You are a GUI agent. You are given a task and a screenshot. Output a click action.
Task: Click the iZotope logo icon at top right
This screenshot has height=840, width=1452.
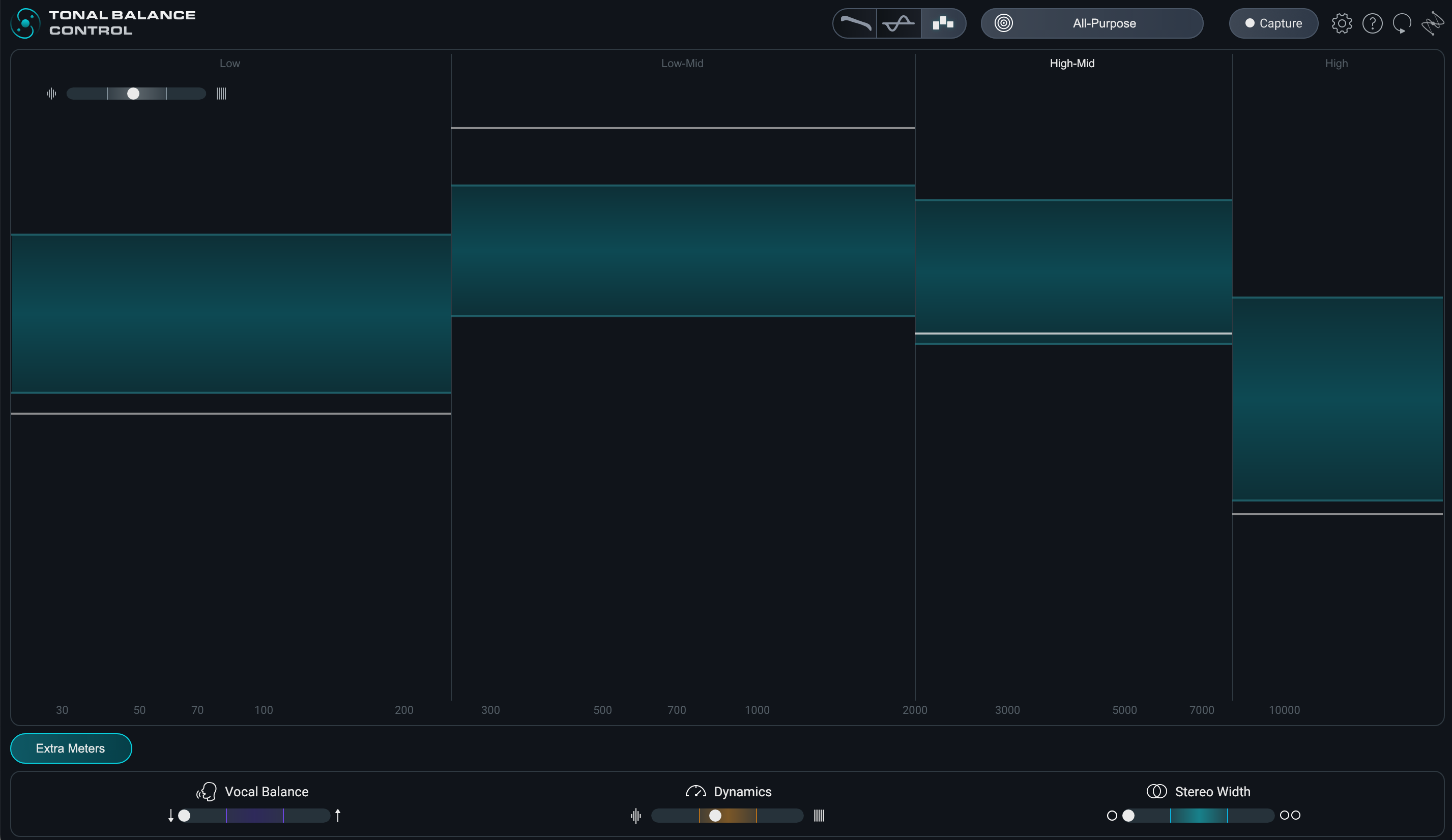(x=1432, y=23)
